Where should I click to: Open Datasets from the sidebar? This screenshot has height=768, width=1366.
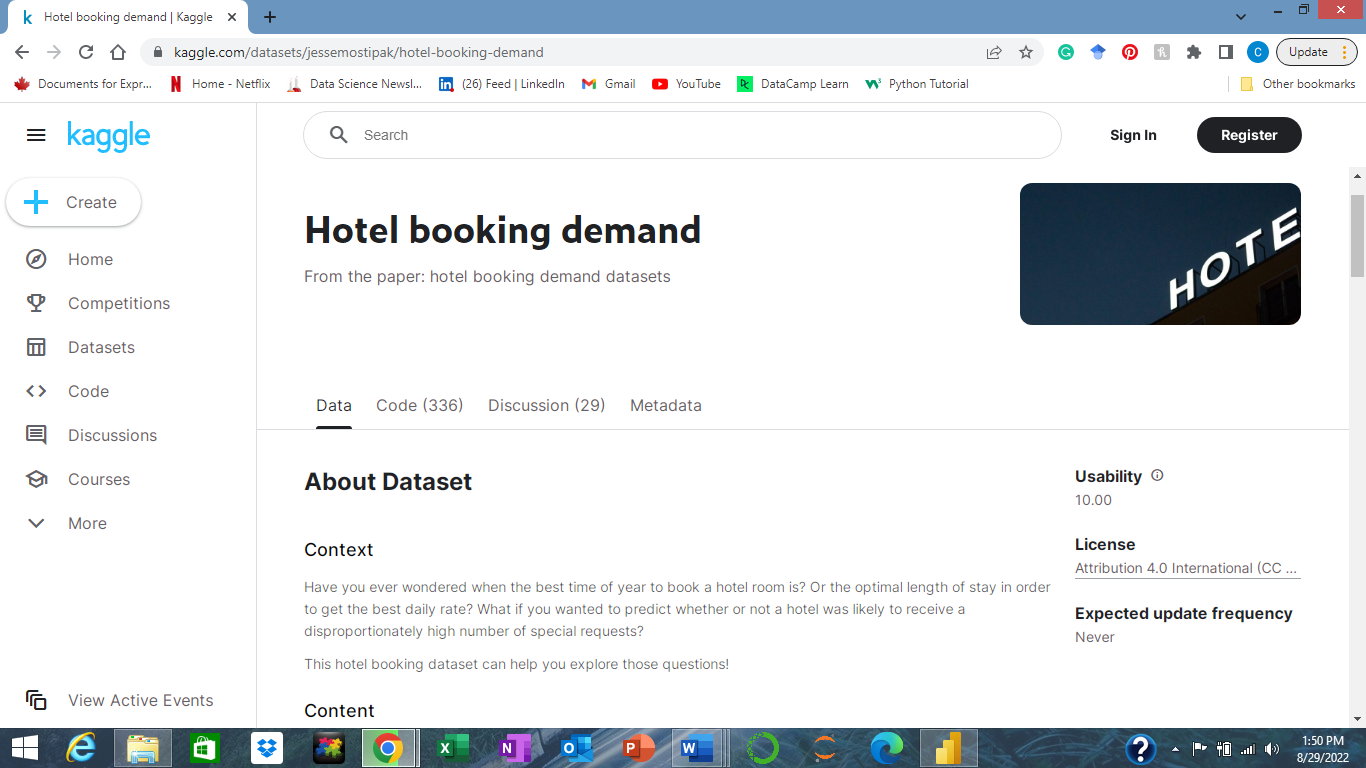pos(36,347)
